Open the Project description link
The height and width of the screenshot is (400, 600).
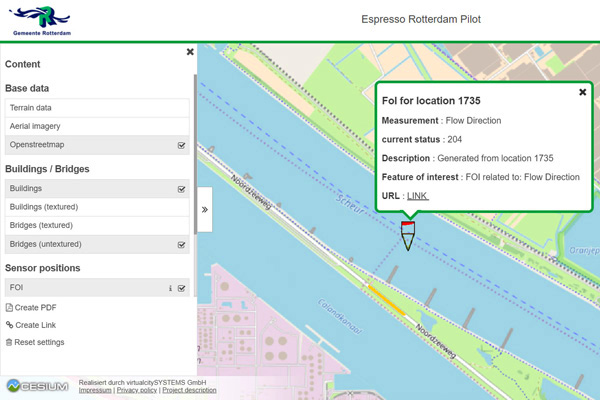click(189, 390)
